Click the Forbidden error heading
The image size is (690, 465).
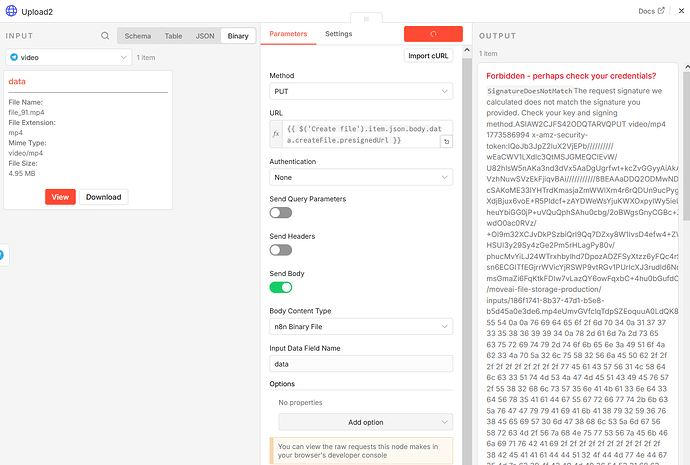click(x=571, y=76)
